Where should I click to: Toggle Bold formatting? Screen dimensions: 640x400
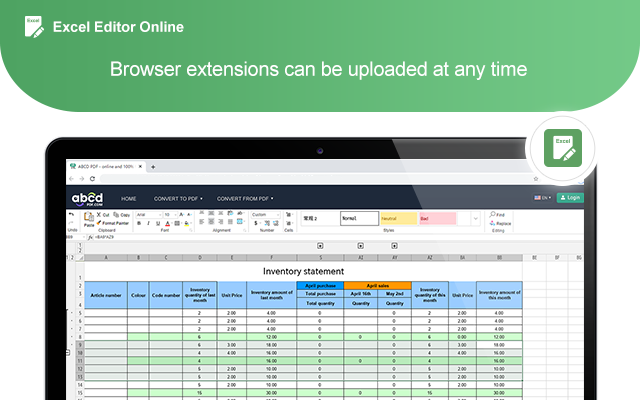pos(139,223)
